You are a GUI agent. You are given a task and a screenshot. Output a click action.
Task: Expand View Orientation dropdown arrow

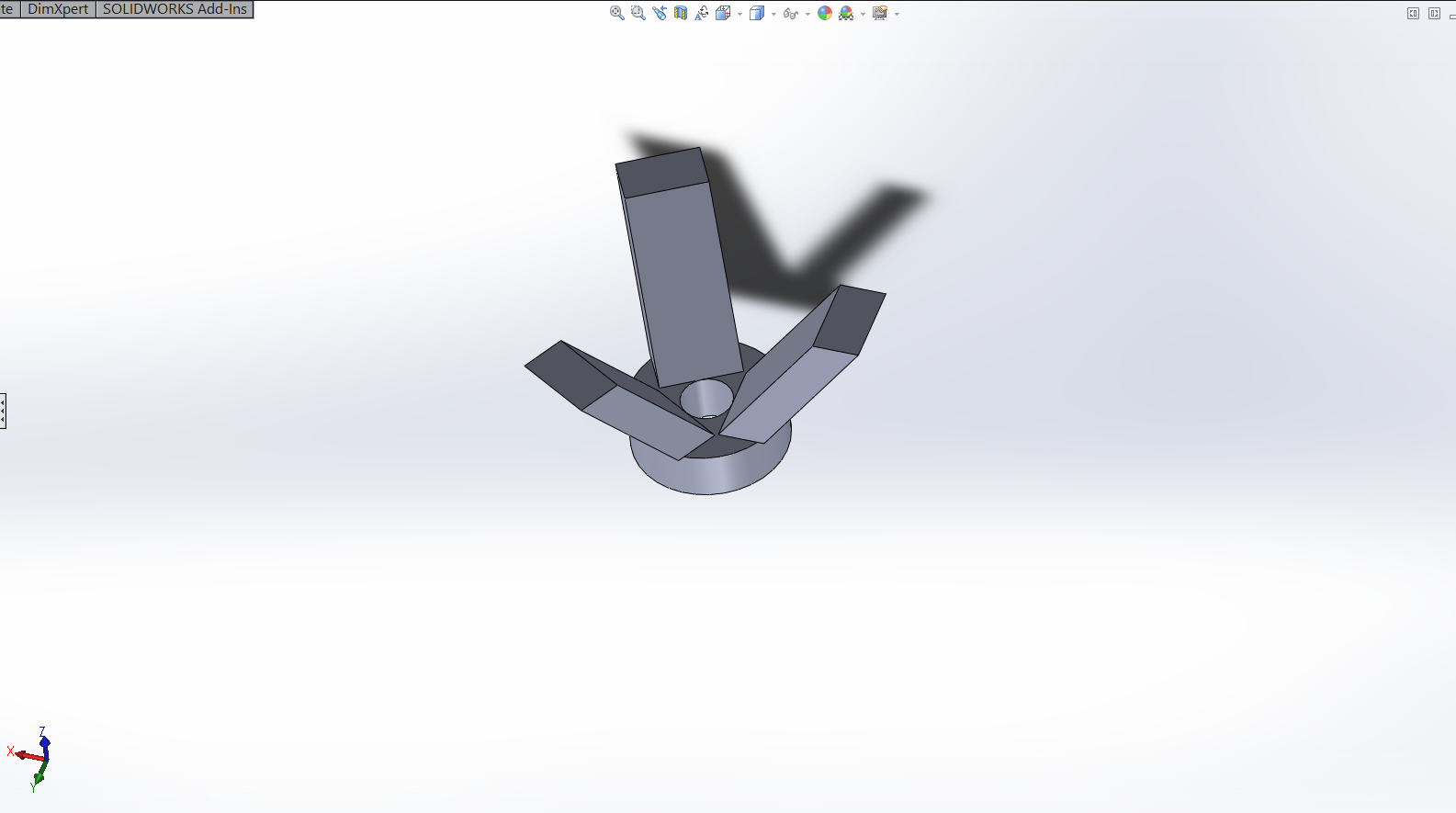point(739,14)
